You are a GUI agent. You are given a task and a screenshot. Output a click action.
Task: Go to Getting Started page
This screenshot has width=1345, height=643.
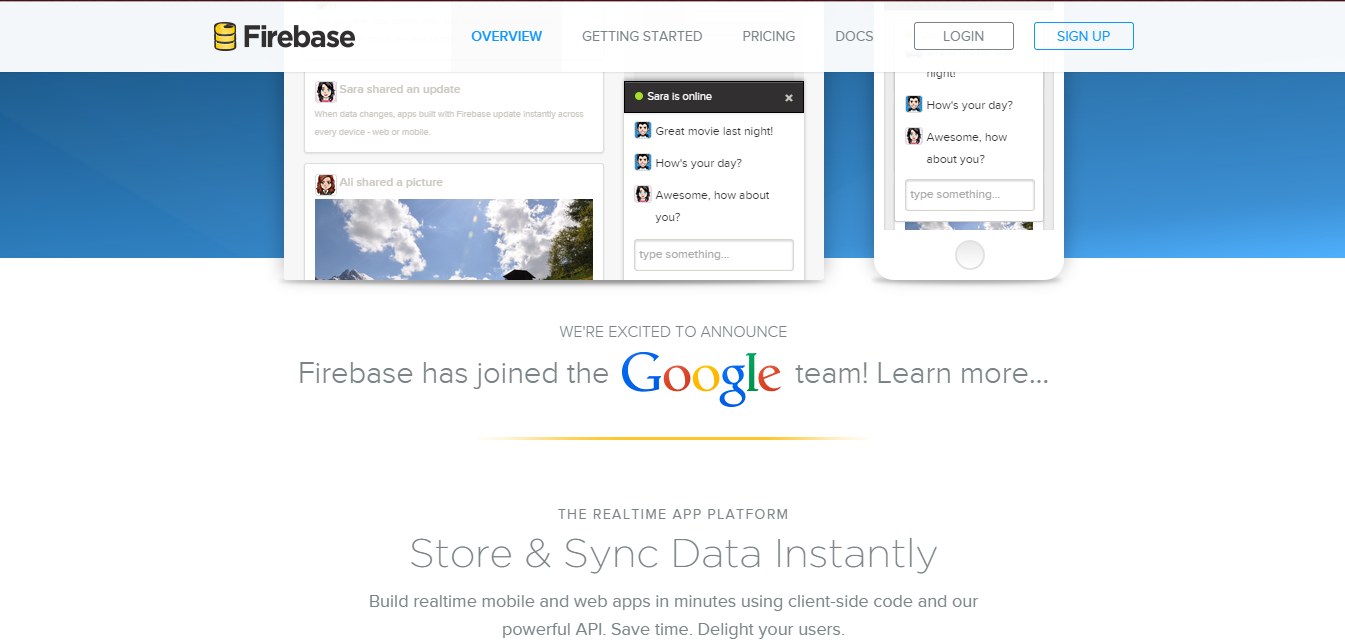tap(642, 36)
